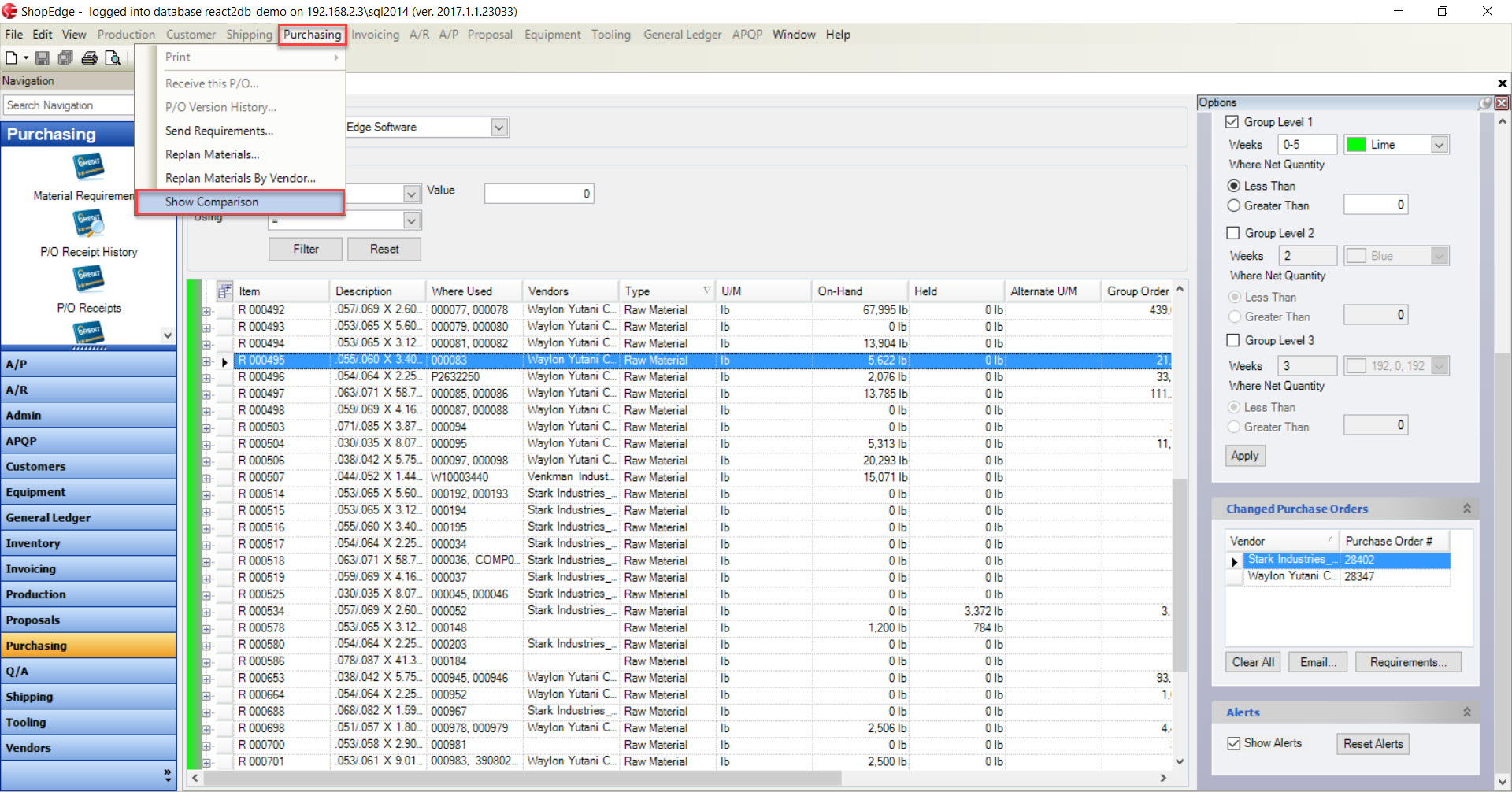This screenshot has width=1512, height=792.
Task: Click the Vendor column sort indicator
Action: [x=1329, y=540]
